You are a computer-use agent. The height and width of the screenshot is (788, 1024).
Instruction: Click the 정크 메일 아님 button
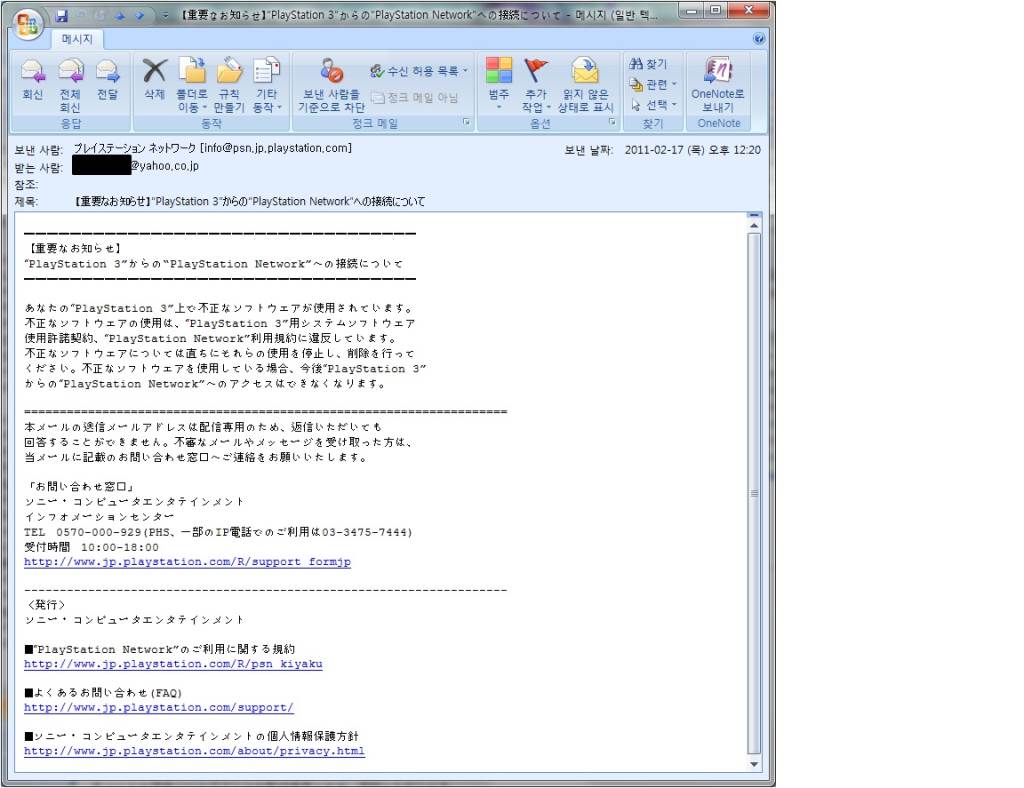pyautogui.click(x=415, y=97)
